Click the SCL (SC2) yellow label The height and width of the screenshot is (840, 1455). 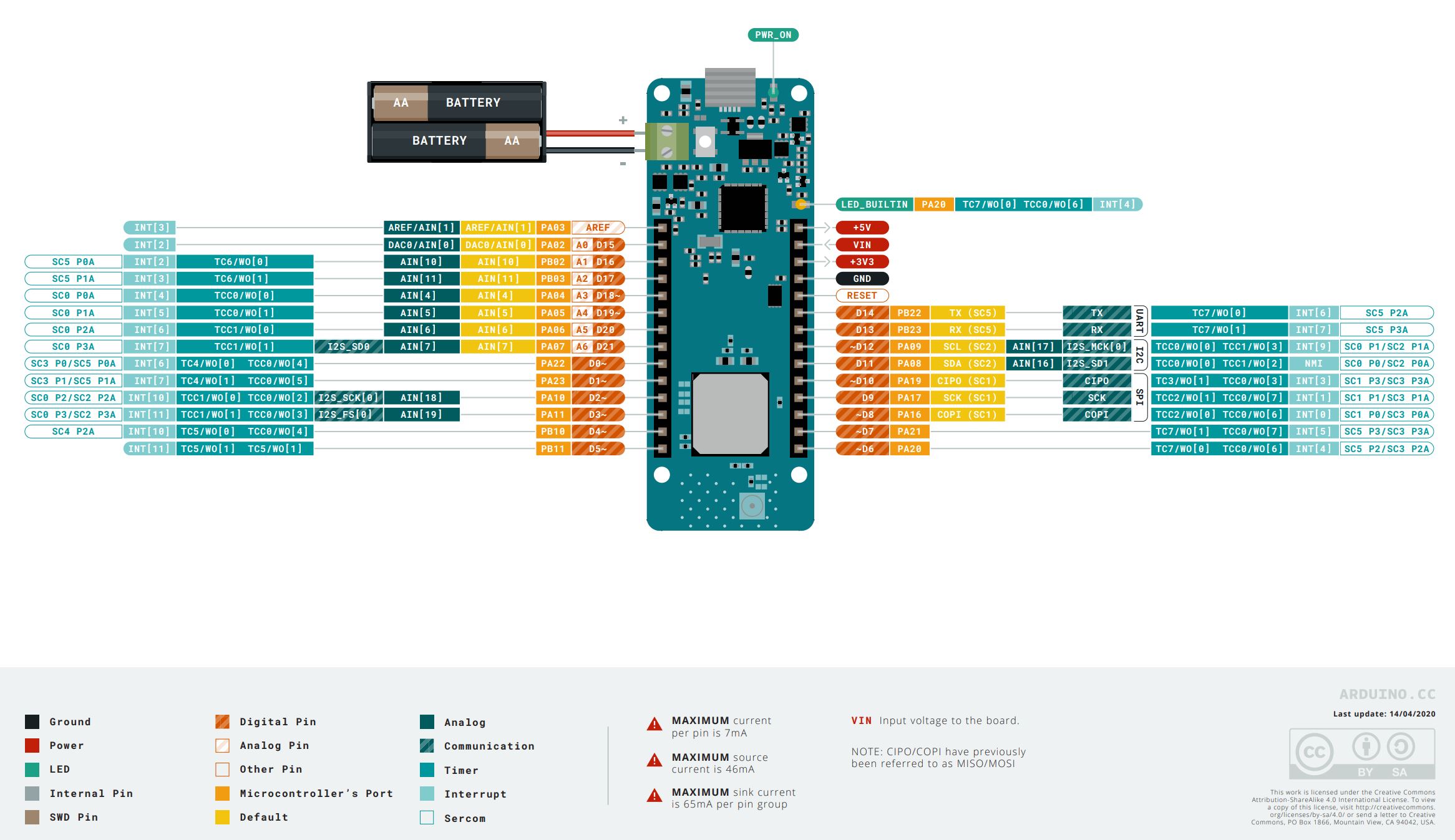point(968,347)
